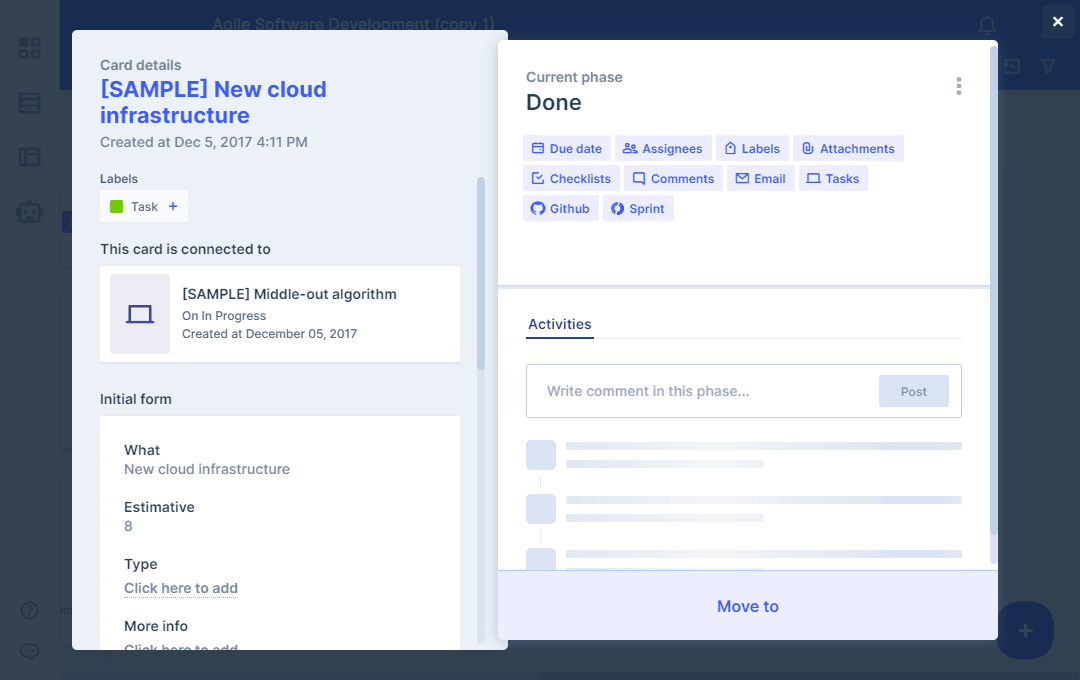1080x680 pixels.
Task: Open the Checklists field option
Action: pyautogui.click(x=570, y=179)
